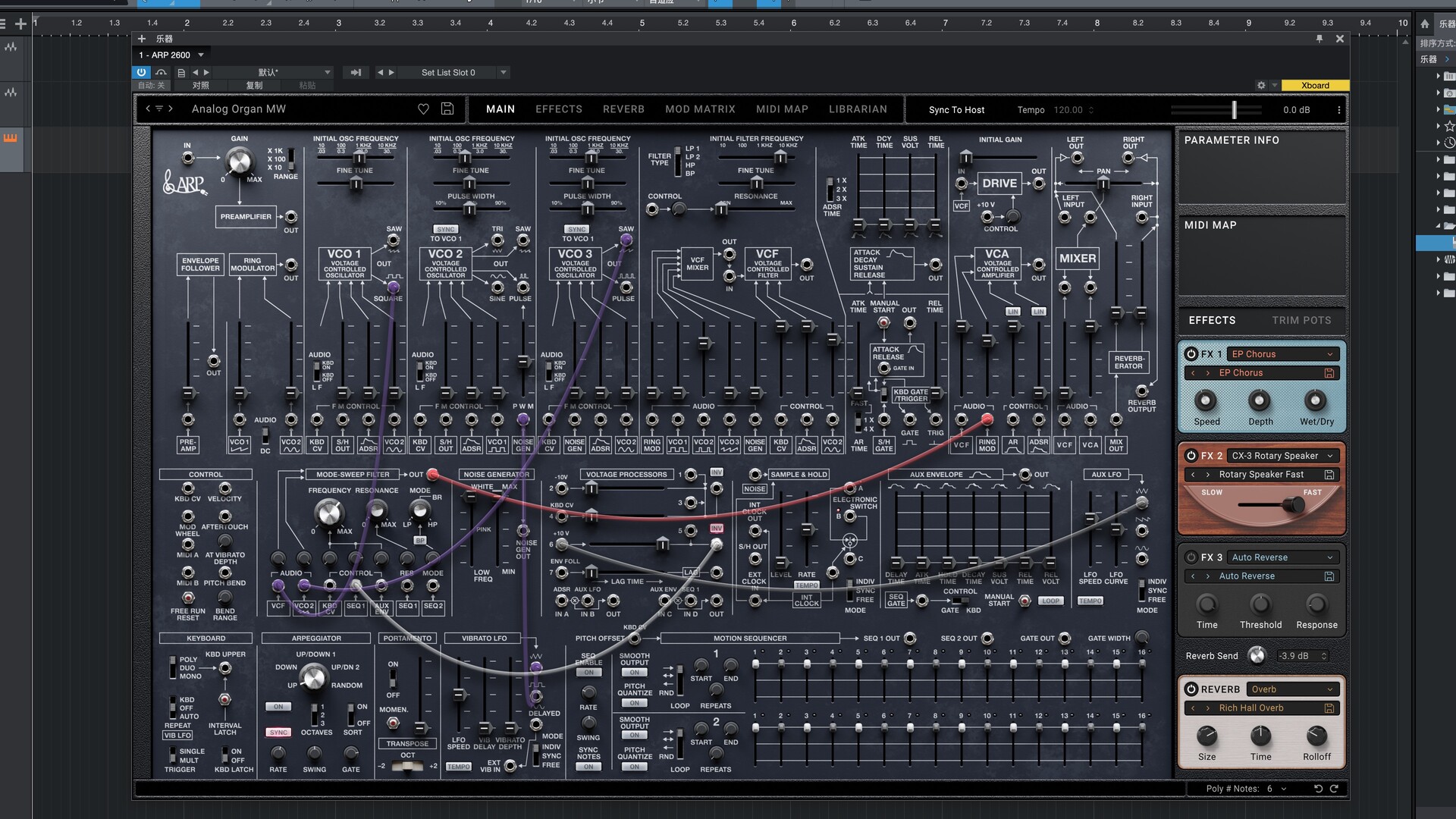Viewport: 1456px width, 819px height.
Task: Save the Rotary Speaker Fast preset
Action: click(x=1329, y=475)
